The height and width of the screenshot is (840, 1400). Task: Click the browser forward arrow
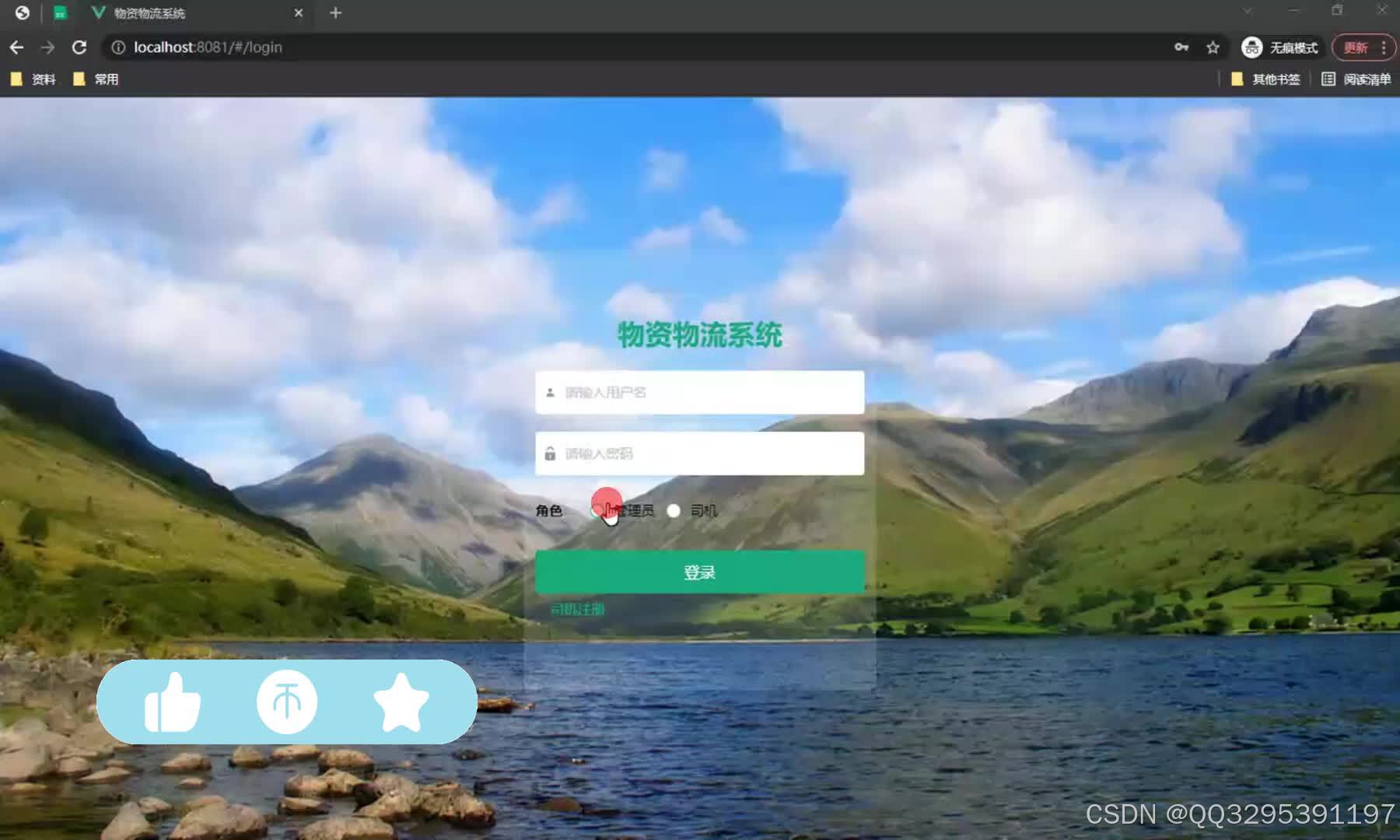pyautogui.click(x=47, y=47)
